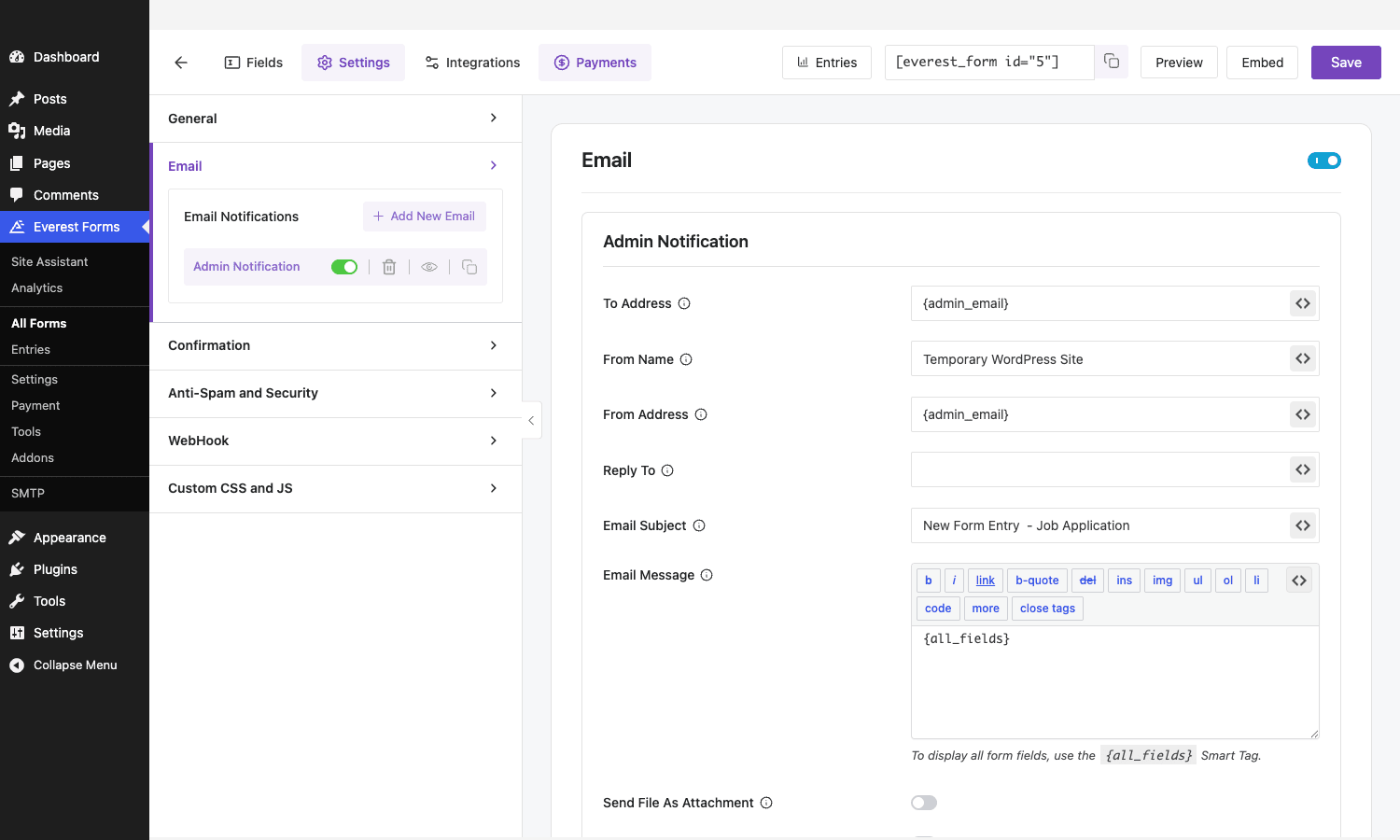Go back using the left arrow icon
This screenshot has width=1400, height=840.
(x=181, y=63)
